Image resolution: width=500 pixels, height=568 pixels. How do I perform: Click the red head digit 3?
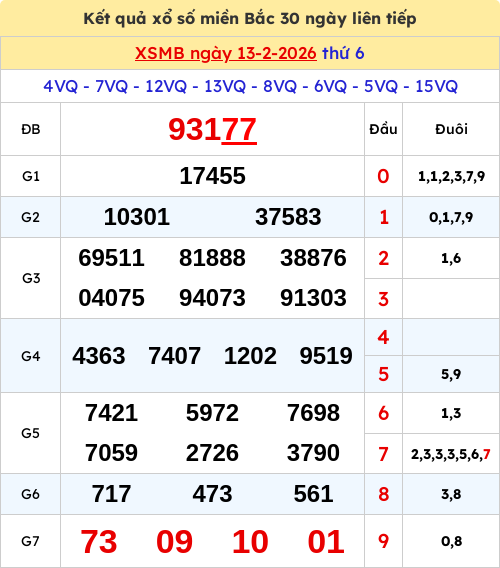tap(383, 299)
